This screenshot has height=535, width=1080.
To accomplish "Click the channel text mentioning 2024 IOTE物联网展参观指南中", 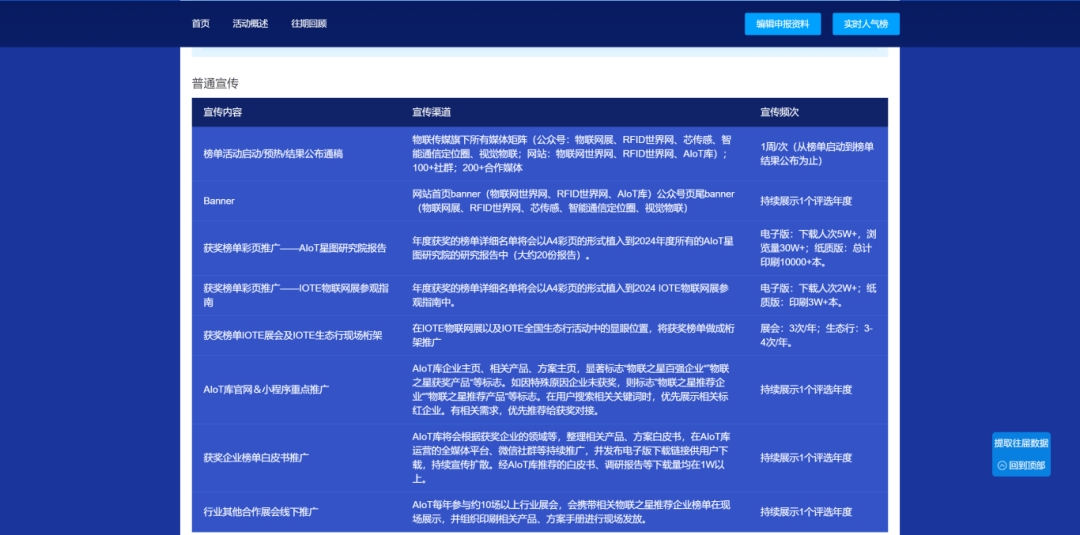I will point(570,295).
